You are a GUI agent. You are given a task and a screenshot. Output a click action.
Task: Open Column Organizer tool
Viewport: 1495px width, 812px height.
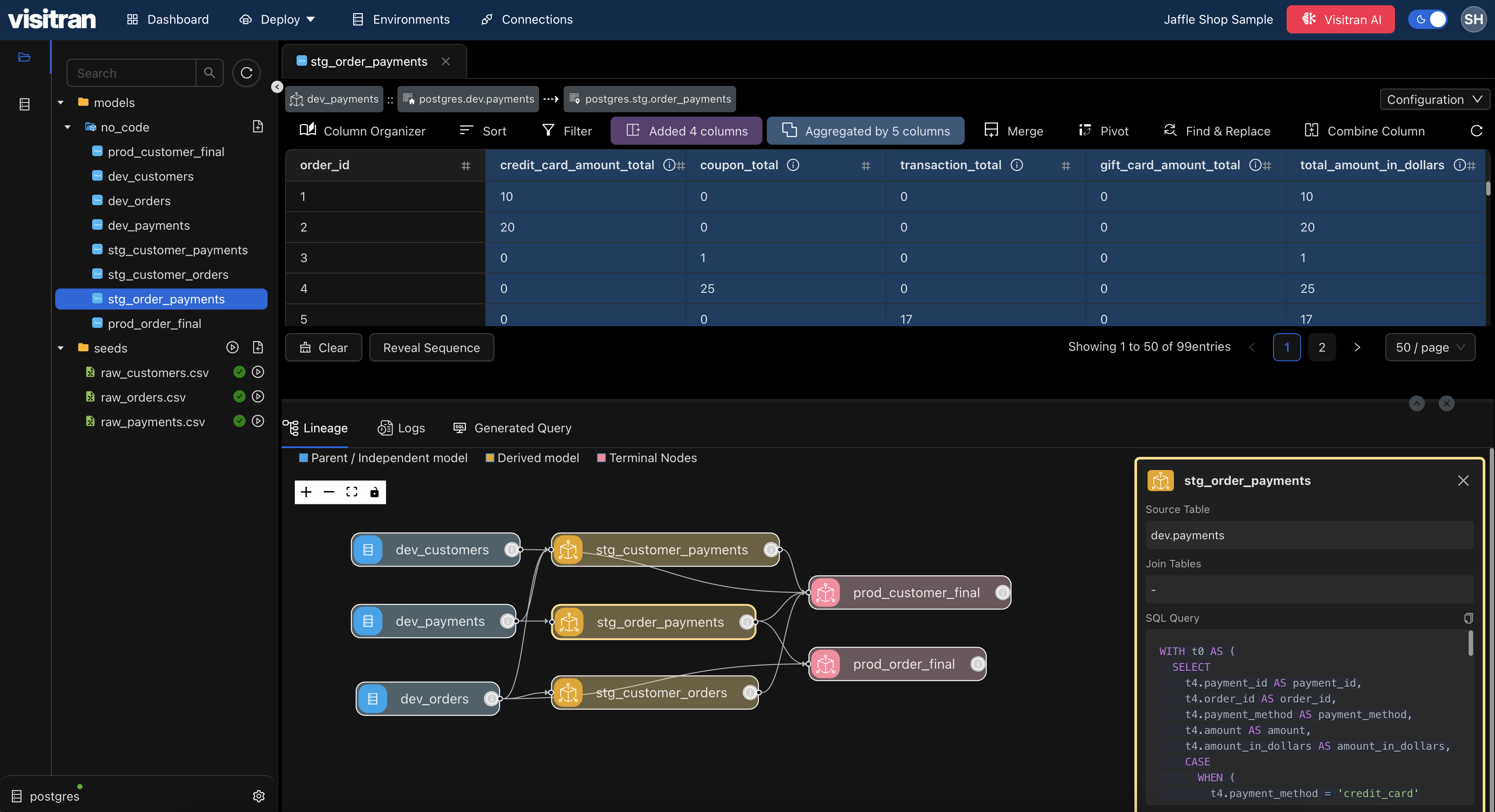[x=362, y=131]
